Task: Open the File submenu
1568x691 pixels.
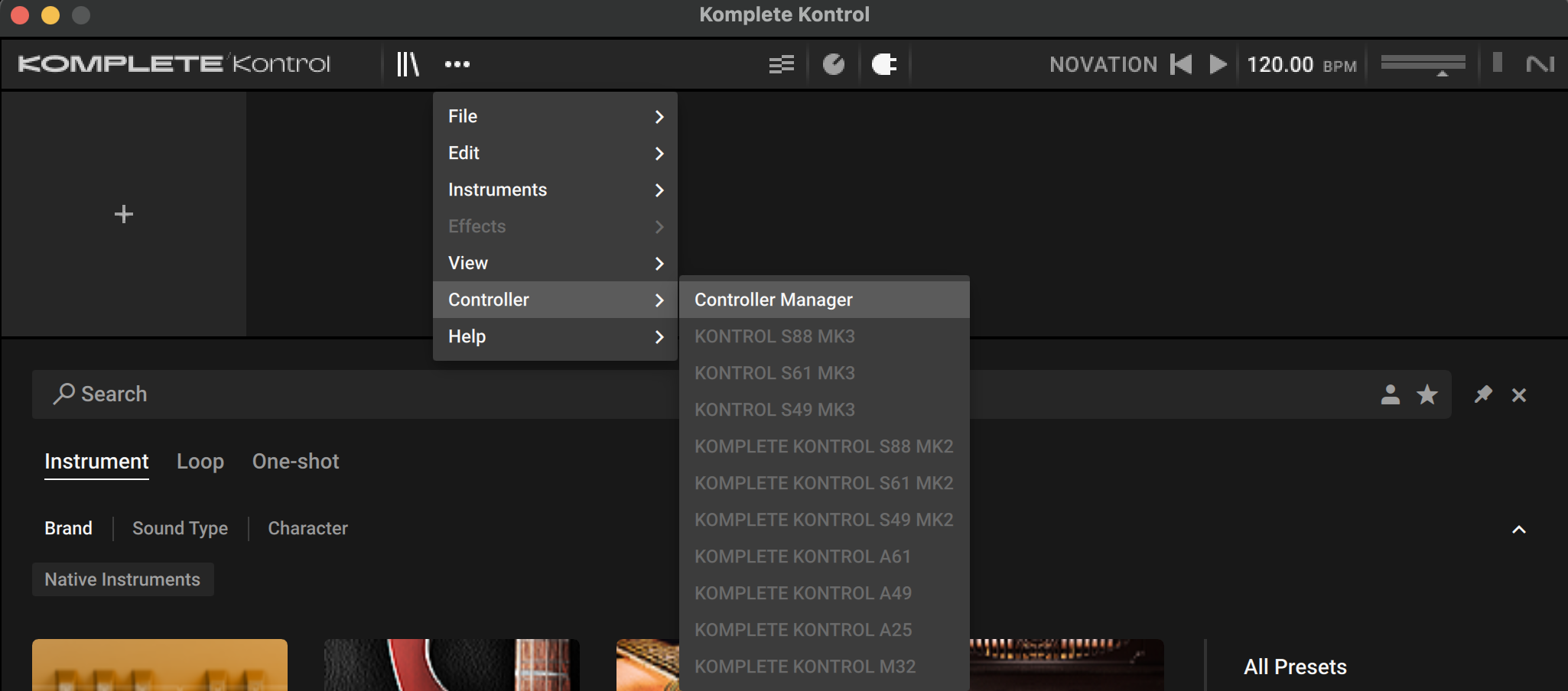Action: [x=555, y=116]
